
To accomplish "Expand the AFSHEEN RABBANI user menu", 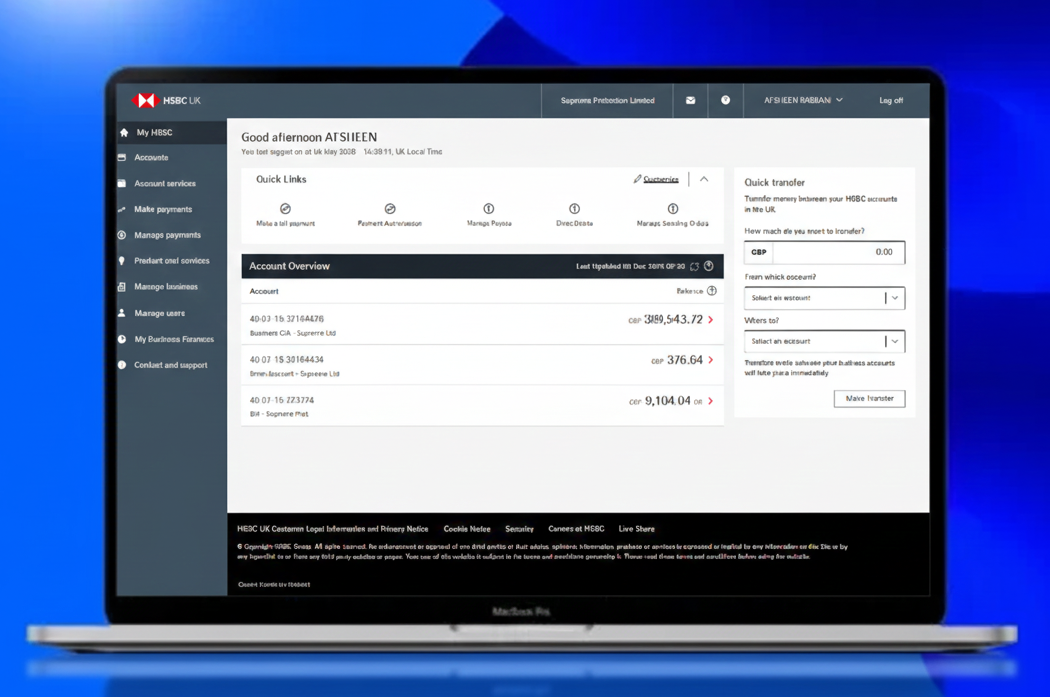I will coord(803,100).
